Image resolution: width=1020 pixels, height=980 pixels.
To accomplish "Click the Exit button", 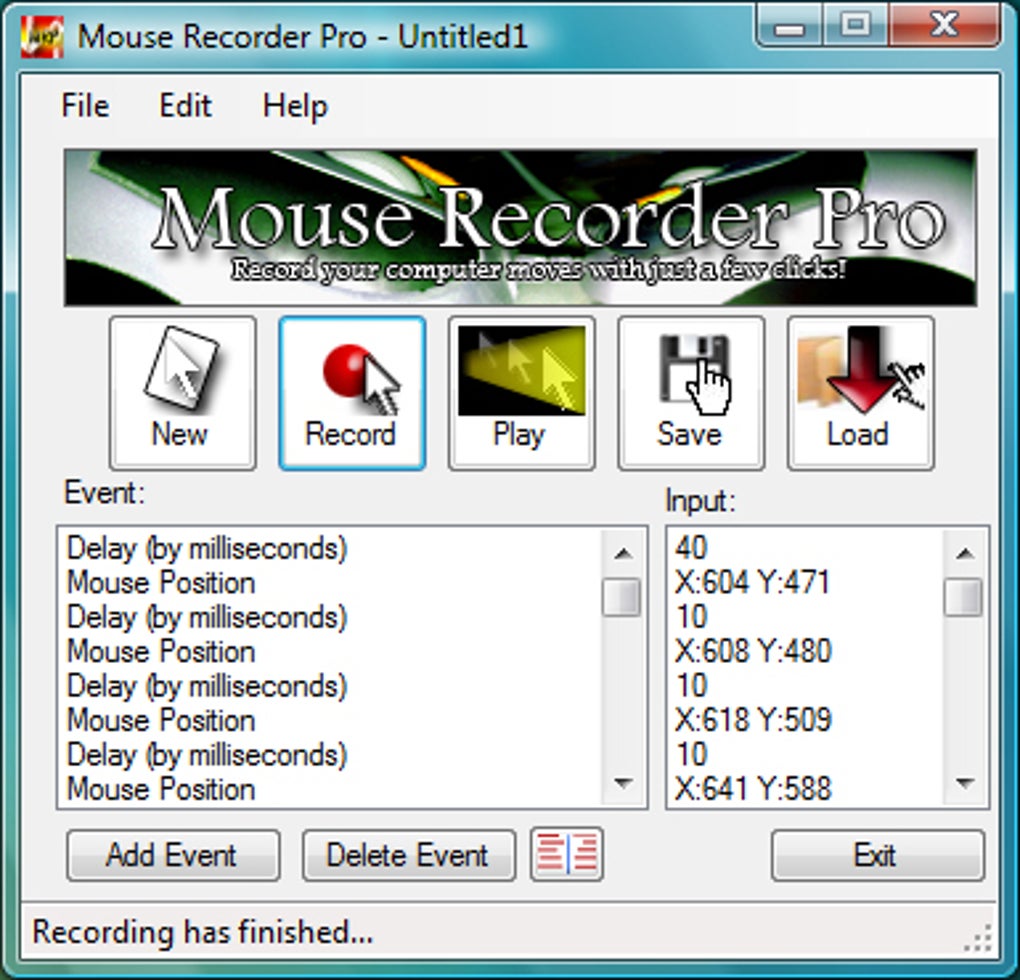I will pos(878,855).
